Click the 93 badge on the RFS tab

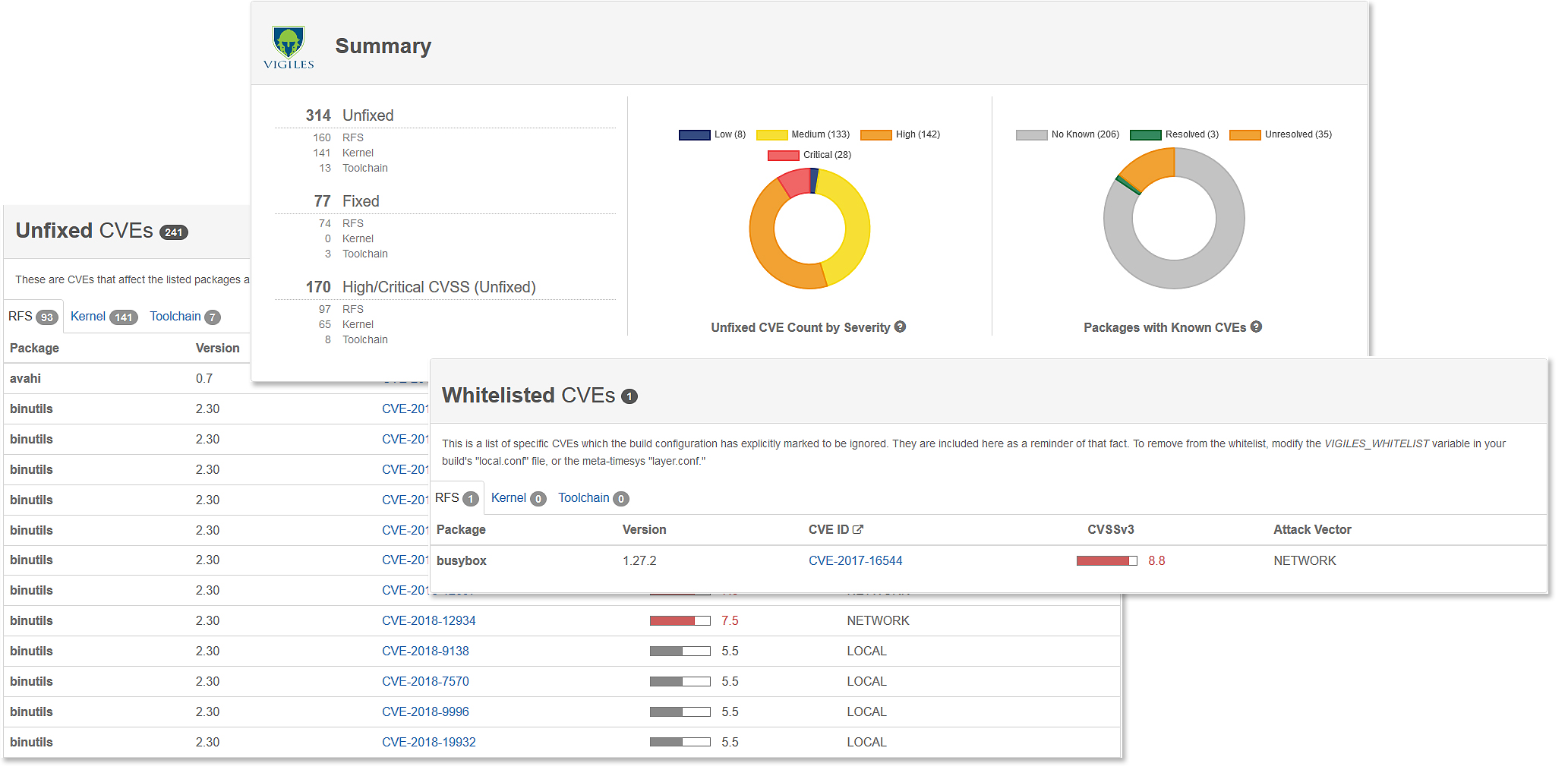tap(47, 316)
